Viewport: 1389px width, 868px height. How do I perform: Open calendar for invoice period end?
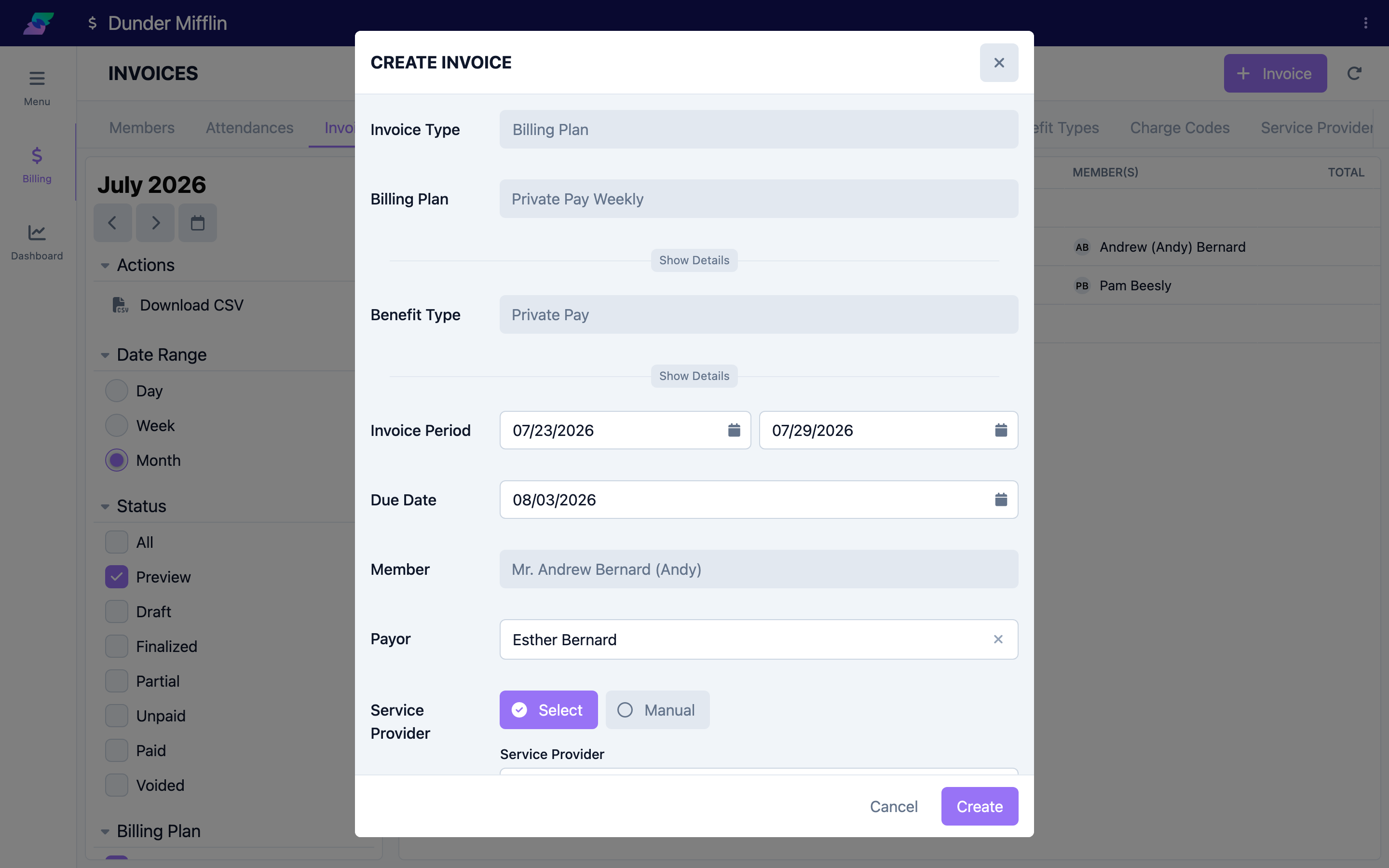(x=1000, y=430)
